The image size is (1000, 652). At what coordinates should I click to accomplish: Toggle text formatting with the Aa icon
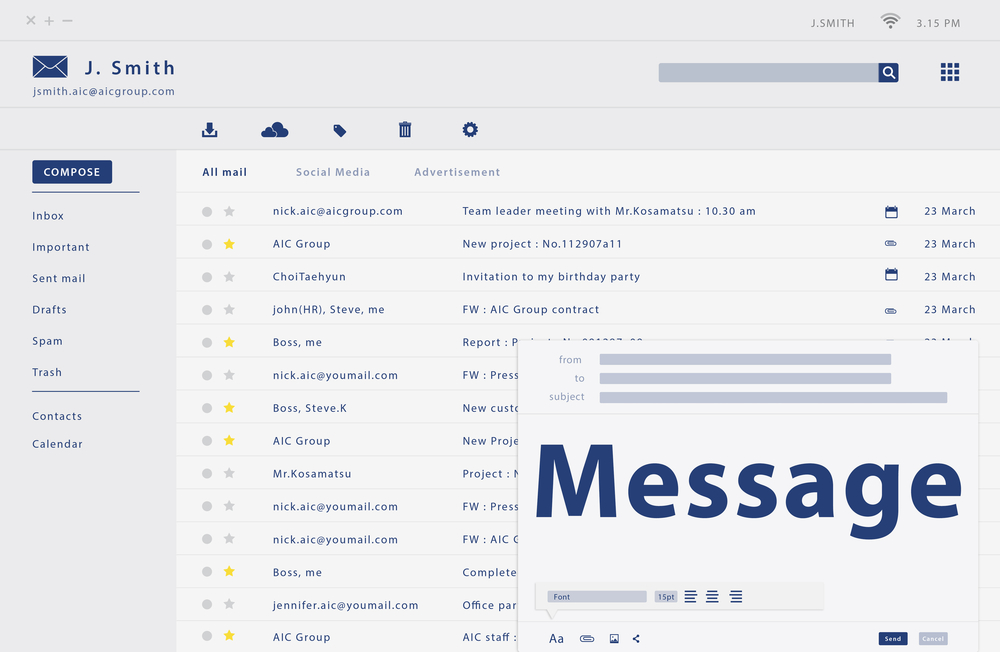click(x=556, y=638)
